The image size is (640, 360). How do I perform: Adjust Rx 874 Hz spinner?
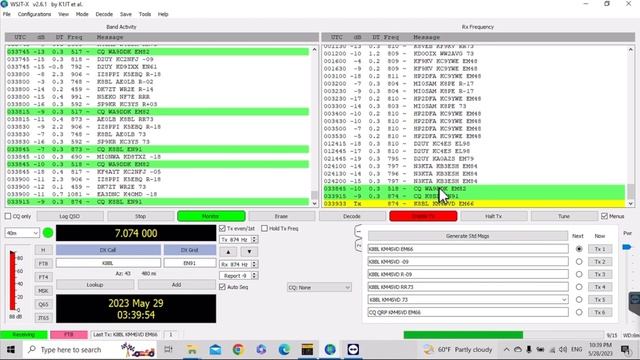[x=254, y=264]
